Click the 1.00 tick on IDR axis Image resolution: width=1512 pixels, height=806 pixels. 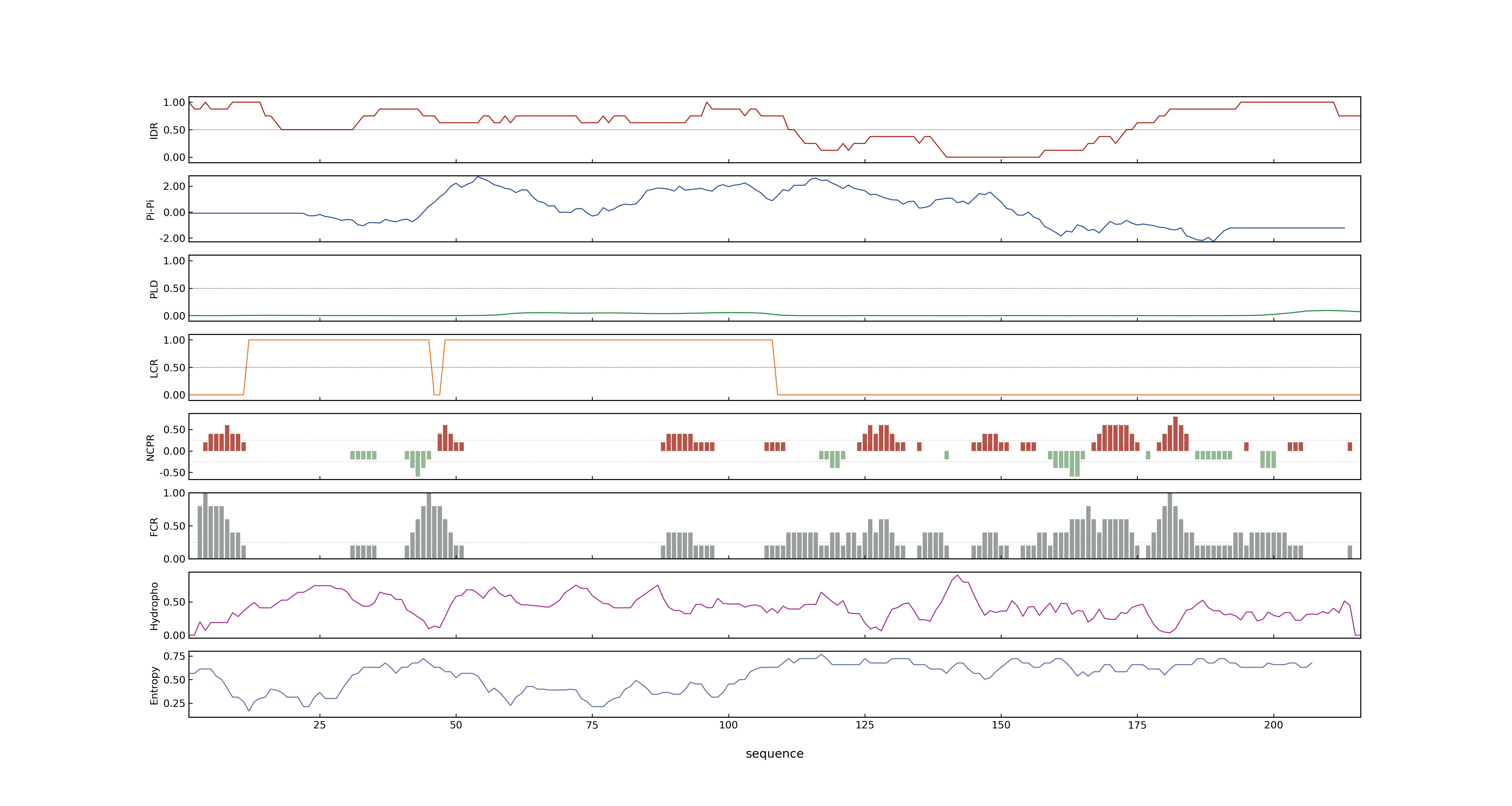click(174, 103)
